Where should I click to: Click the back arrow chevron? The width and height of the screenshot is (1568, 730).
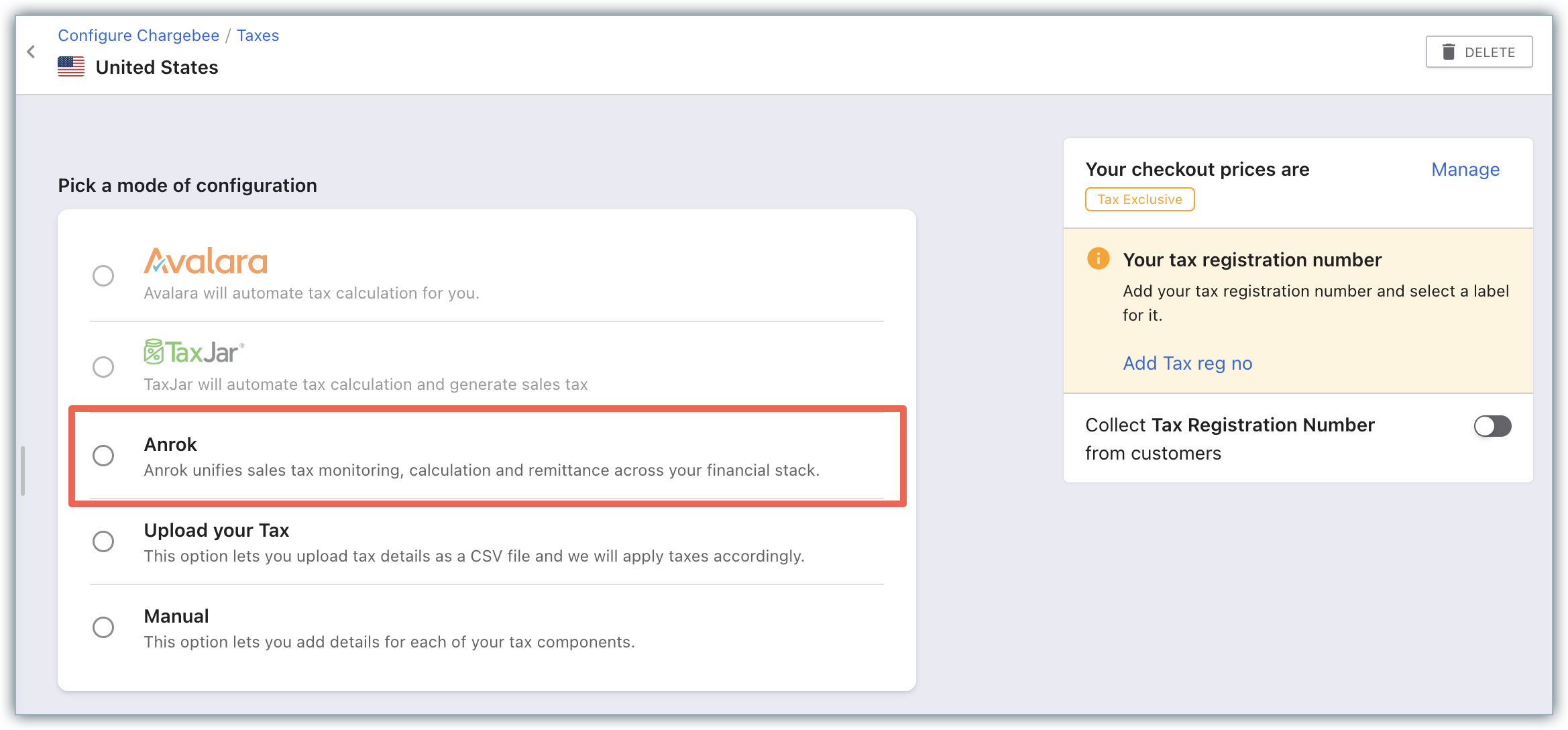(31, 52)
